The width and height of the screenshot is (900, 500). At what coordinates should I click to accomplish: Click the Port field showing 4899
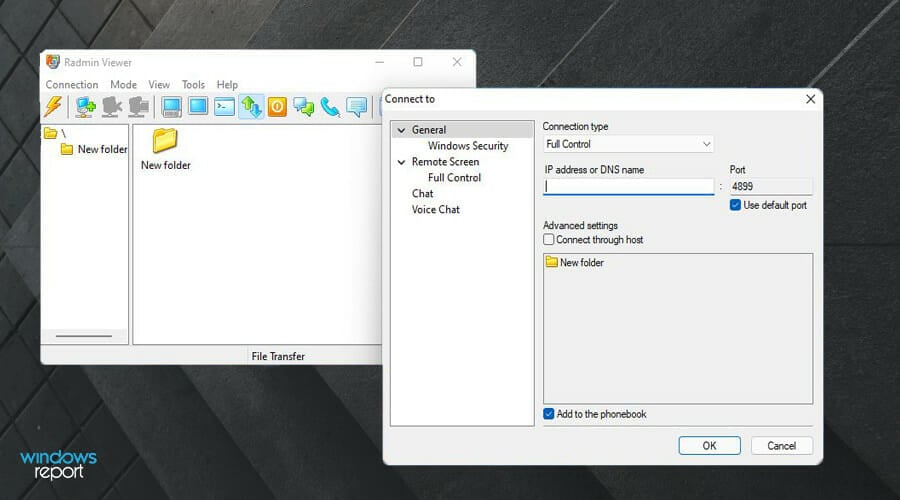point(771,187)
